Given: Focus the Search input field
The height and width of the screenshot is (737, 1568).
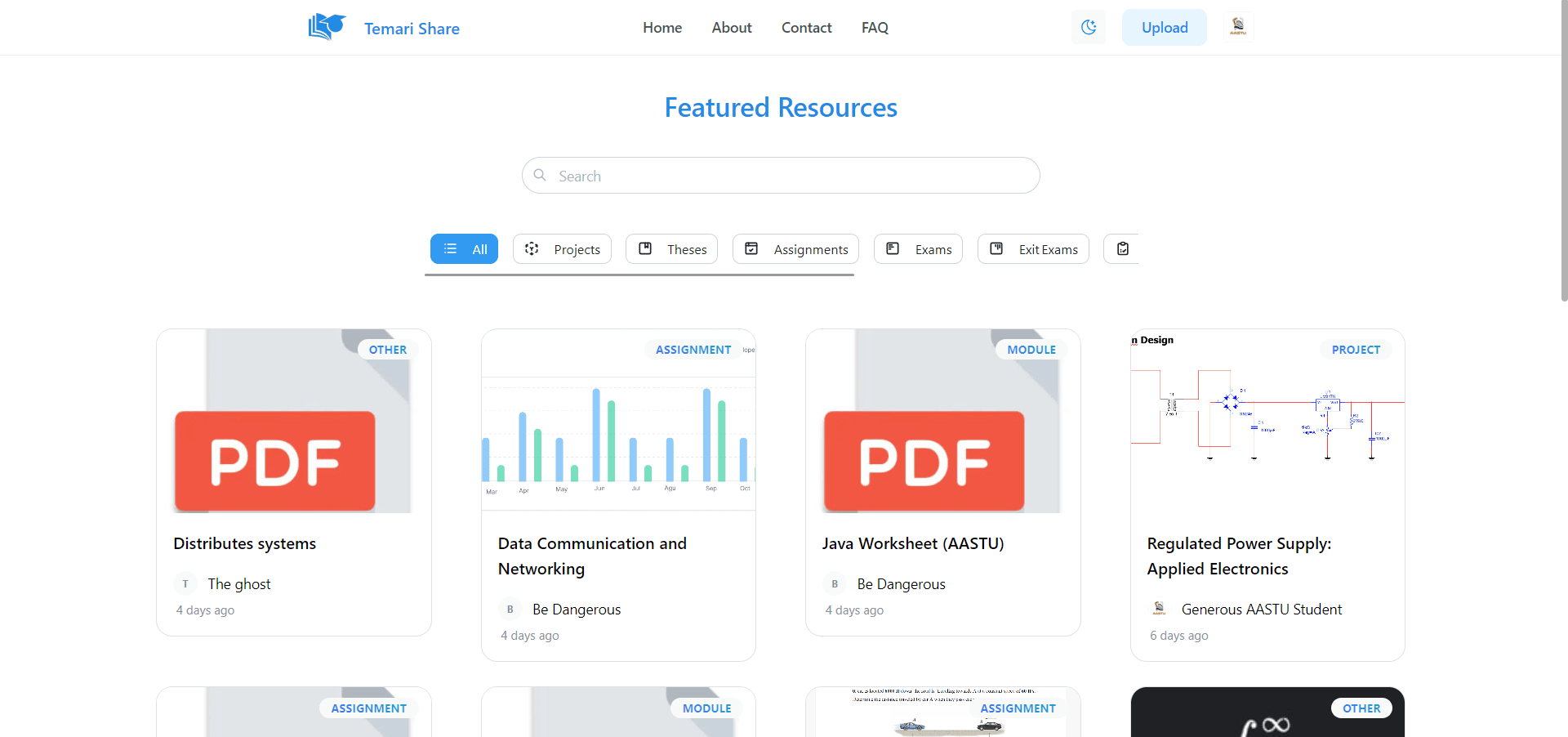Looking at the screenshot, I should pyautogui.click(x=781, y=176).
